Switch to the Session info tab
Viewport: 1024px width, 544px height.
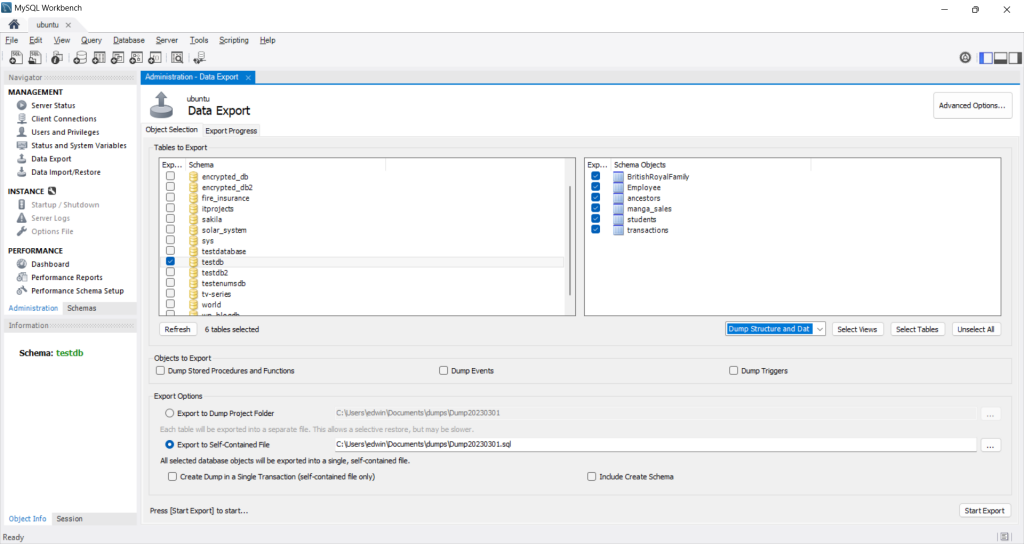tap(69, 519)
